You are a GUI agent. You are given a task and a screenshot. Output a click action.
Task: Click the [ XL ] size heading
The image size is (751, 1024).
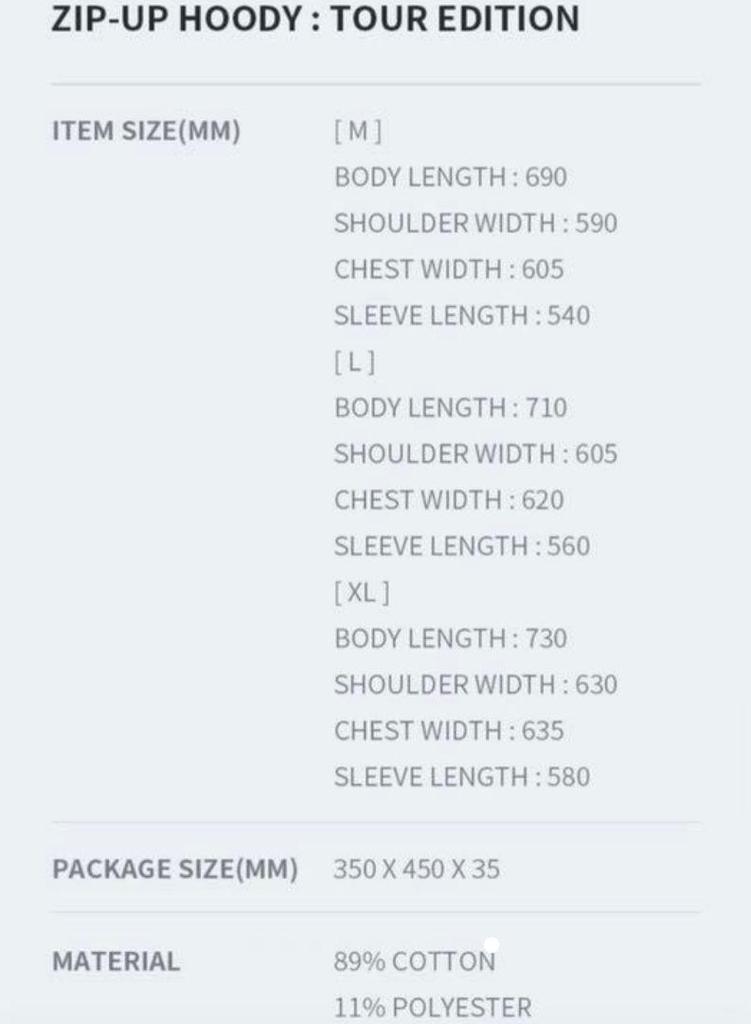362,593
